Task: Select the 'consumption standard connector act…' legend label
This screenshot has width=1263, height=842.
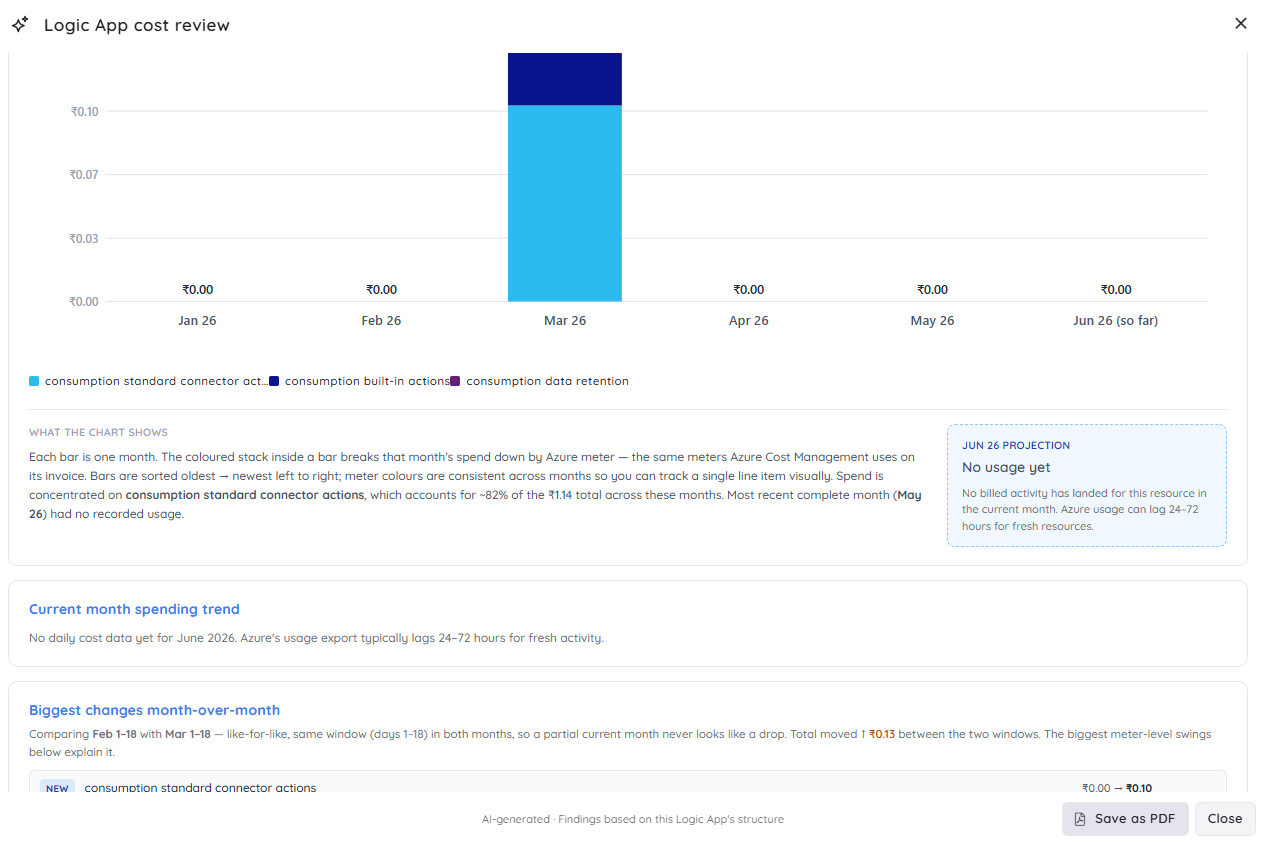Action: [156, 381]
